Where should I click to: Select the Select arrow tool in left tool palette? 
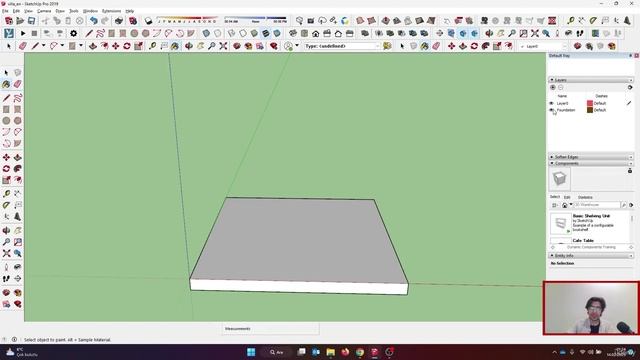[x=6, y=73]
